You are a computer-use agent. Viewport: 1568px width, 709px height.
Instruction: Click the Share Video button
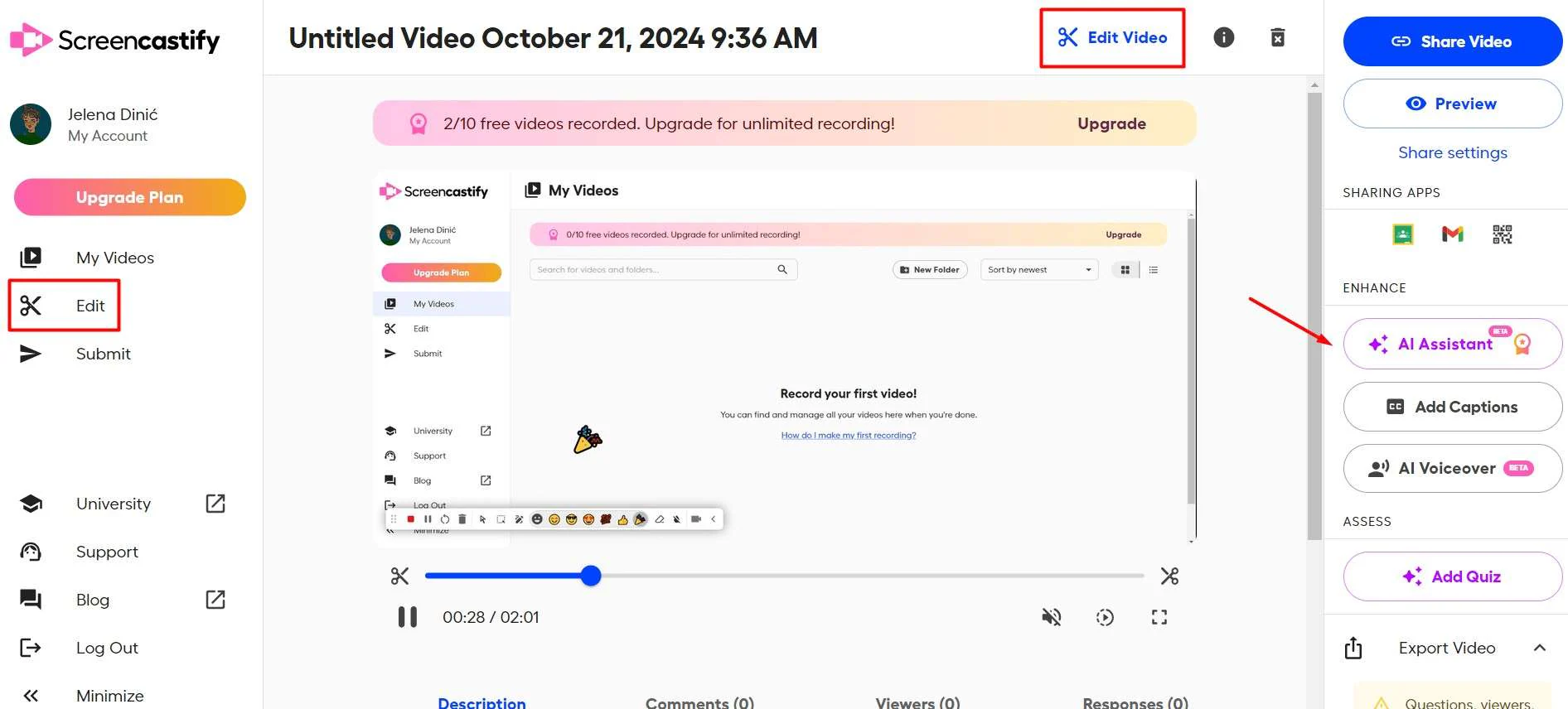click(x=1453, y=41)
